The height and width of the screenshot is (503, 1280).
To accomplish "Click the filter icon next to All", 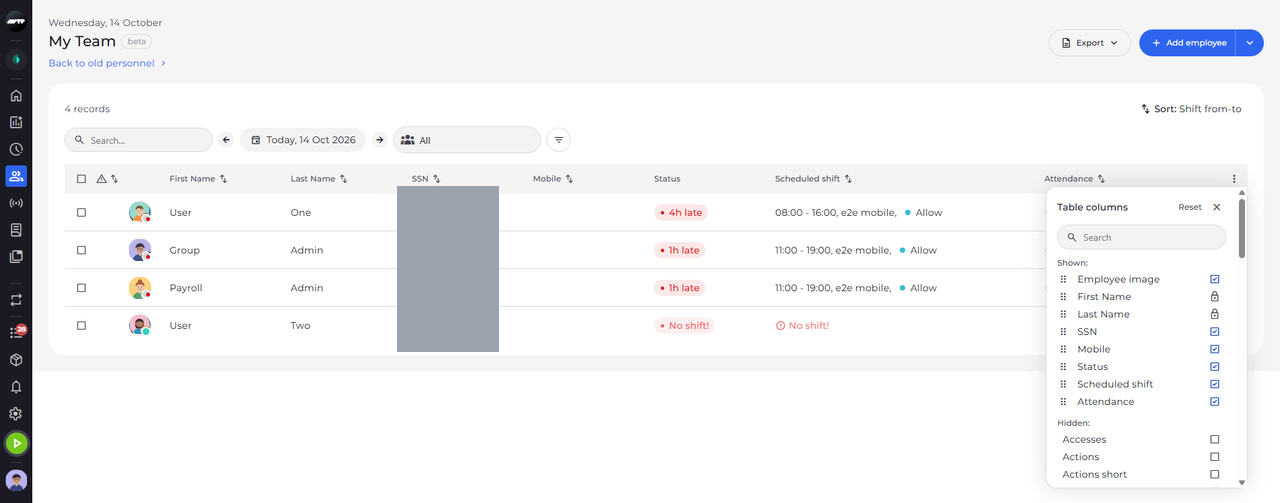I will tap(559, 140).
